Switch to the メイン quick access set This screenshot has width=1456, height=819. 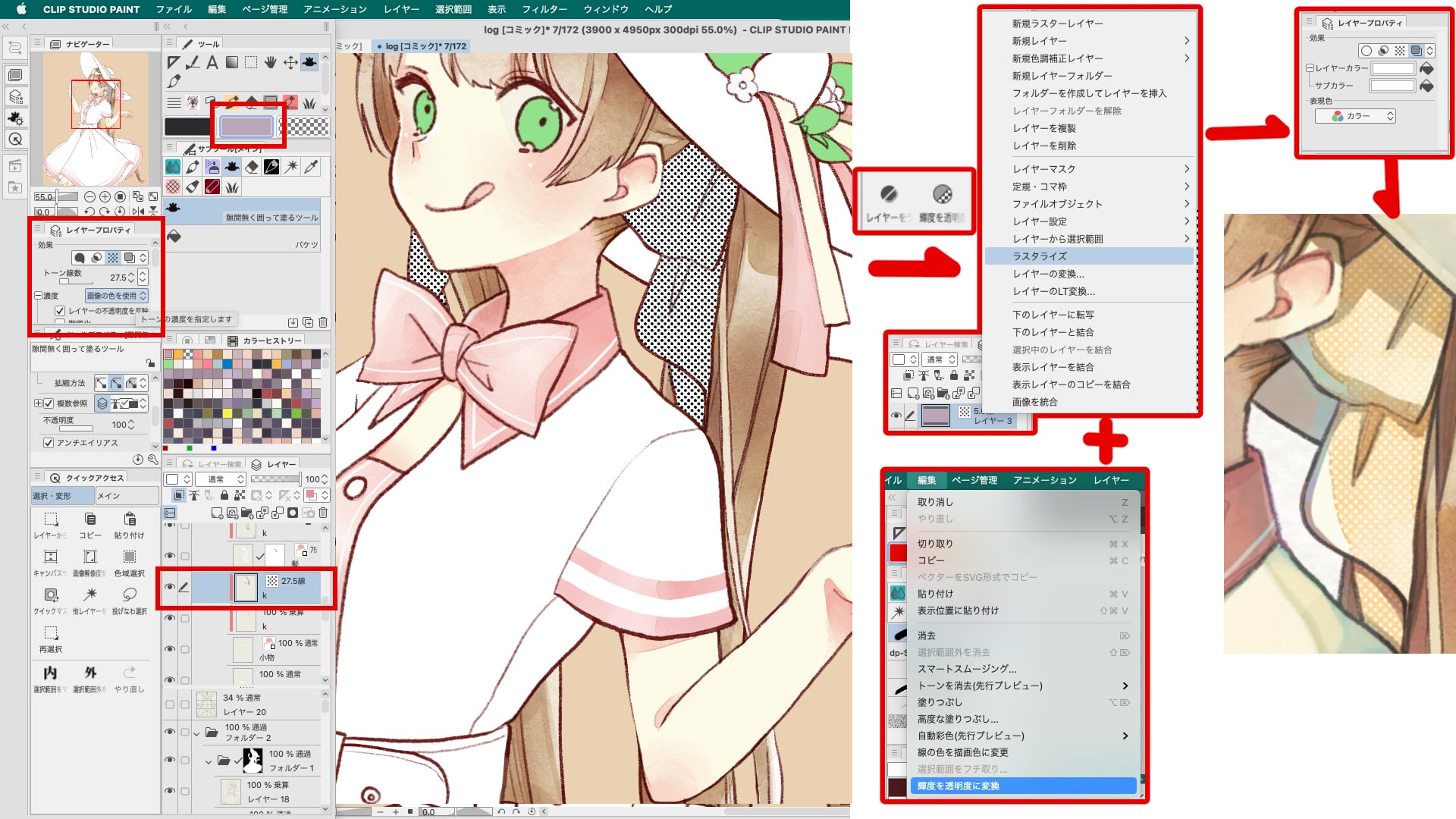pos(127,496)
